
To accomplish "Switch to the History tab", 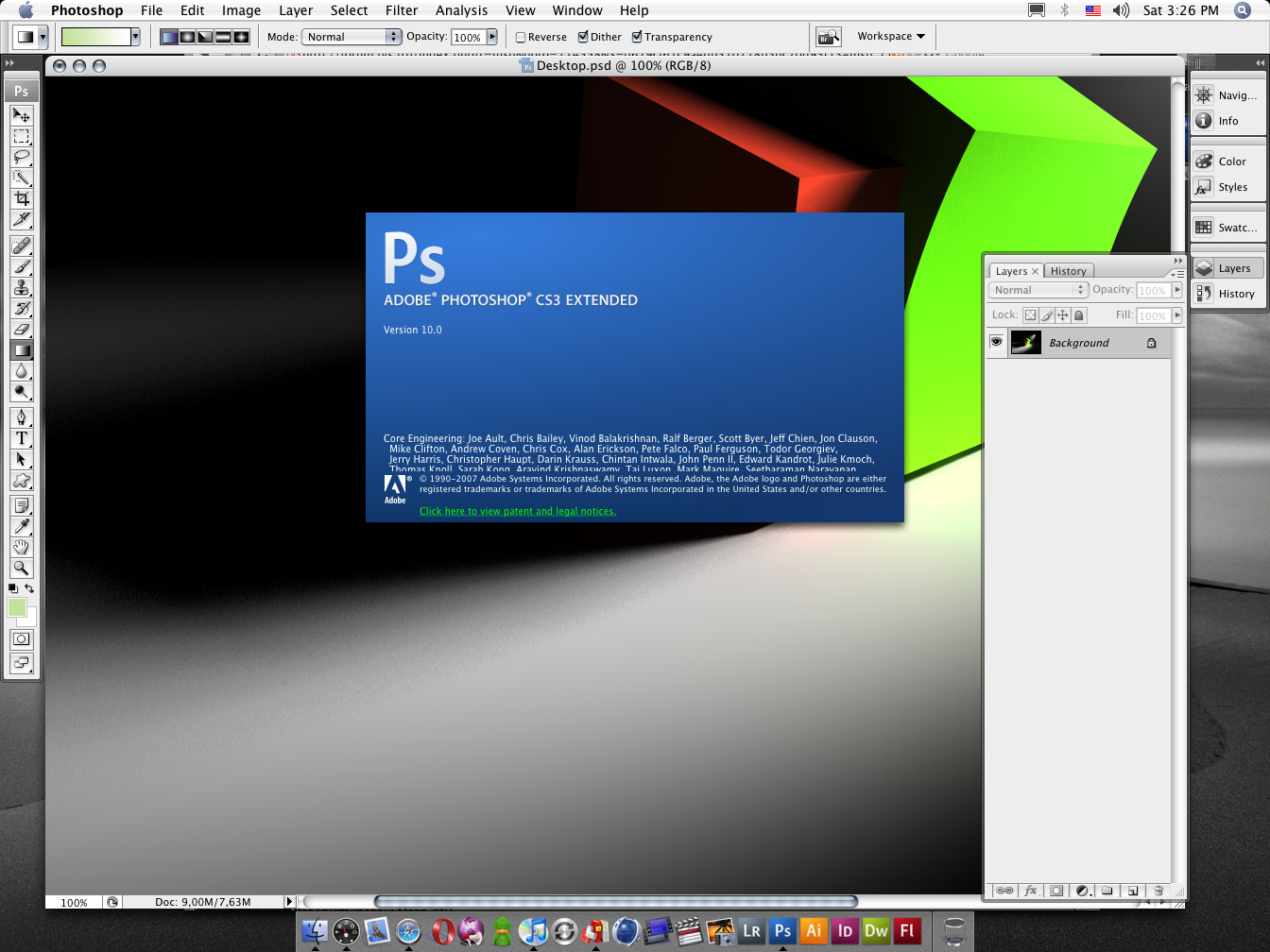I will click(x=1069, y=271).
